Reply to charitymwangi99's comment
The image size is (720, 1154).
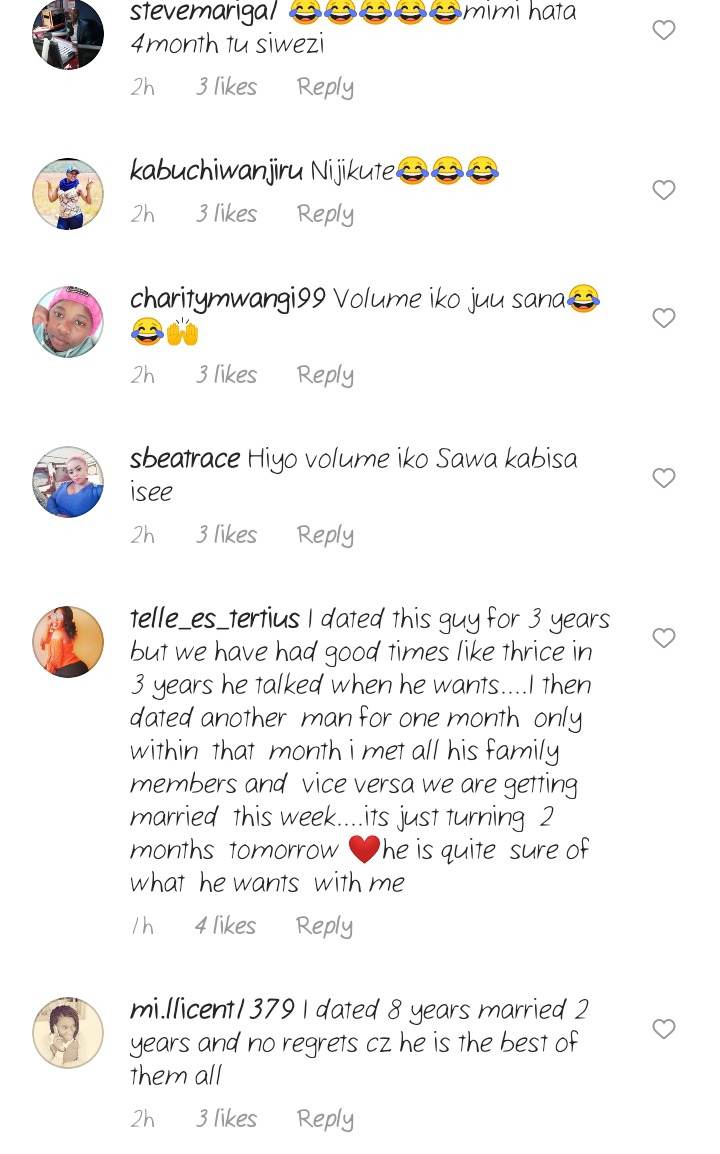tap(325, 375)
